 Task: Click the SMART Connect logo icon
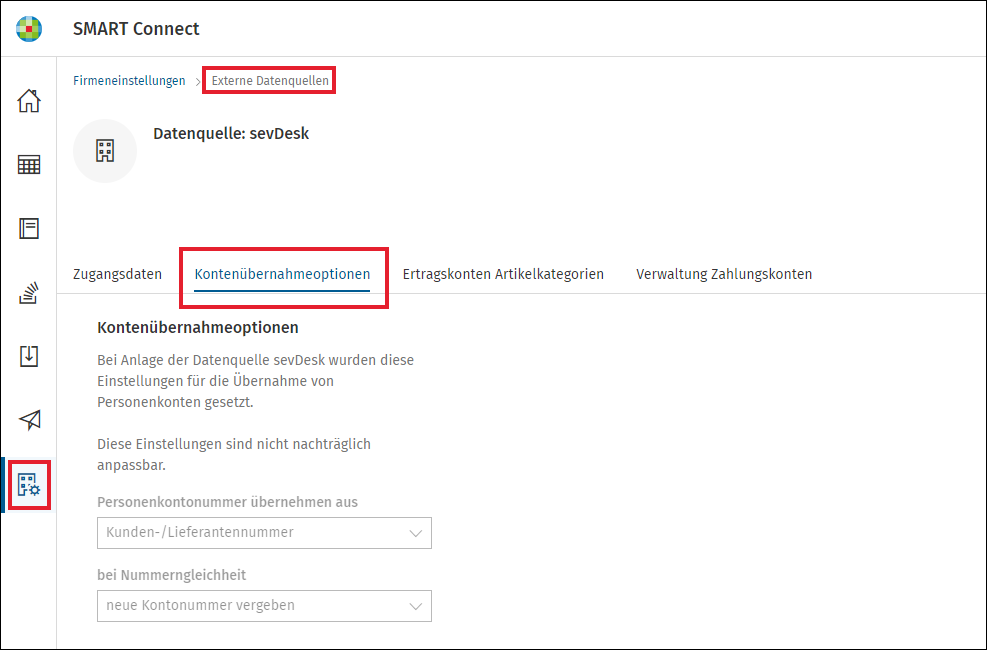point(29,29)
